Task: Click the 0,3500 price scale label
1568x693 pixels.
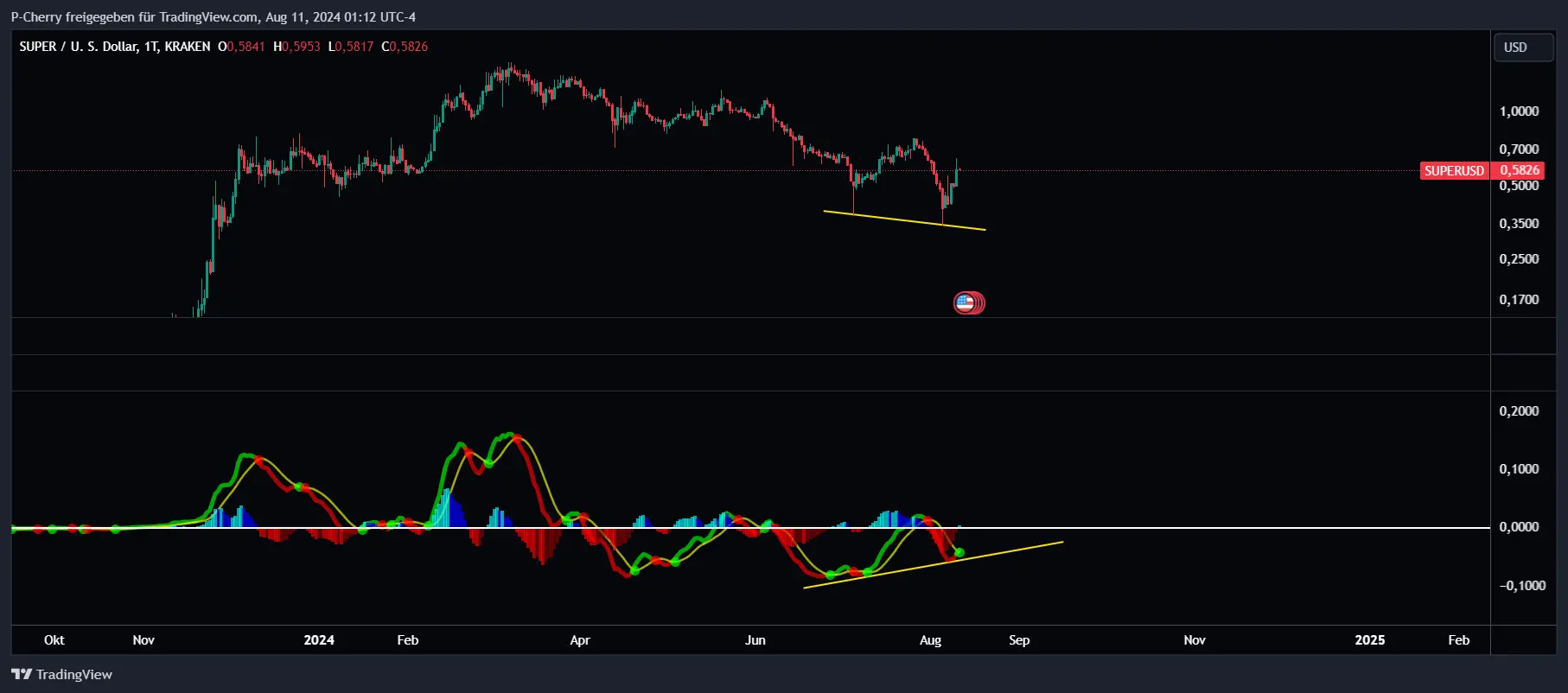Action: (1519, 224)
